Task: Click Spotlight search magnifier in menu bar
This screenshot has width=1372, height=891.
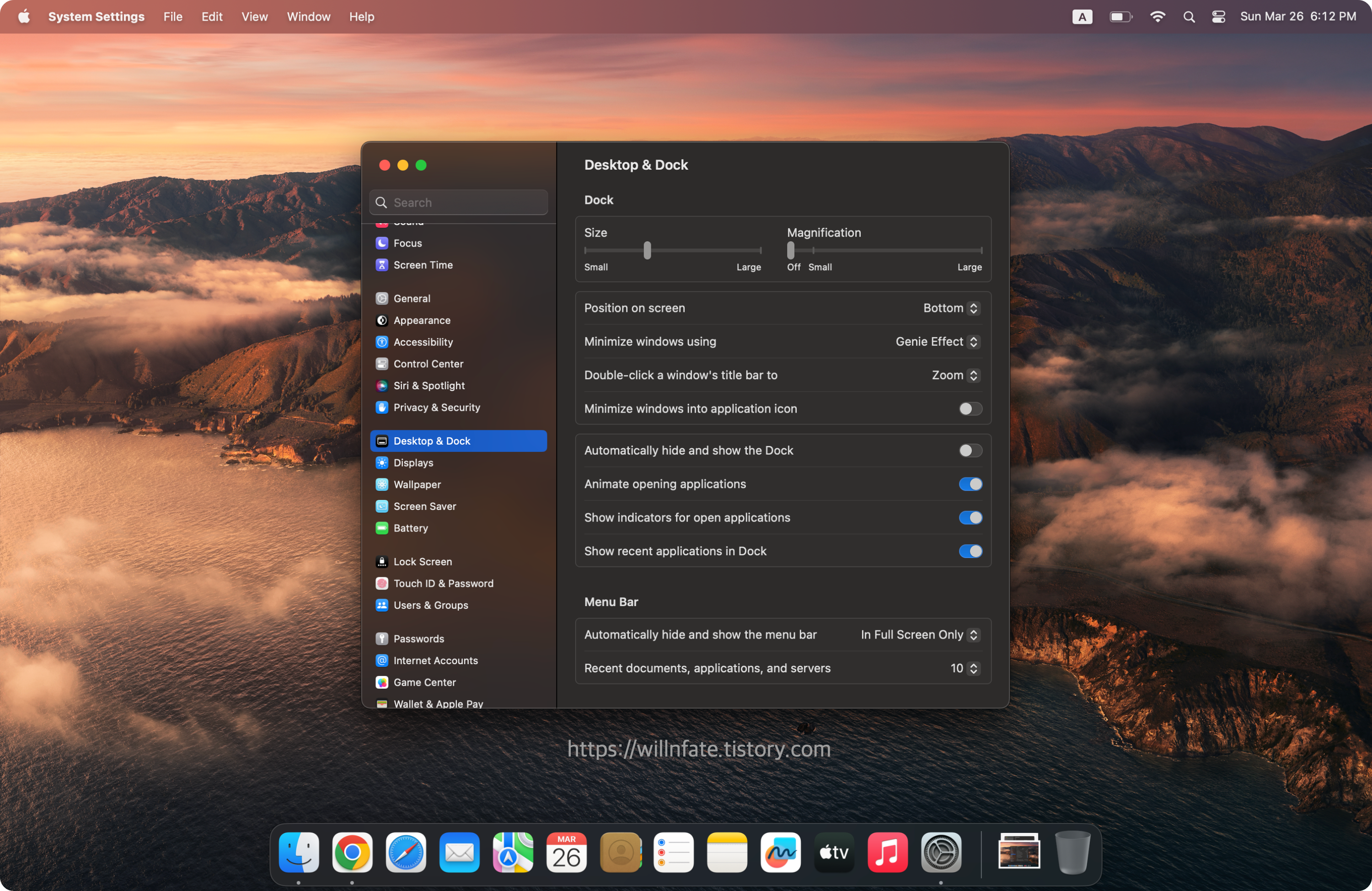Action: point(1189,17)
